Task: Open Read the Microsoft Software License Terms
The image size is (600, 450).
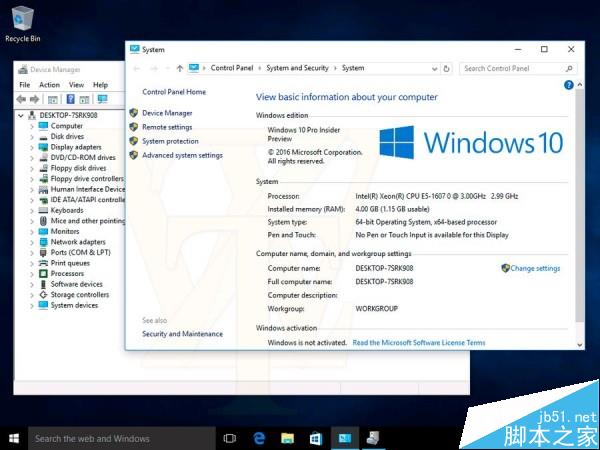Action: (419, 342)
